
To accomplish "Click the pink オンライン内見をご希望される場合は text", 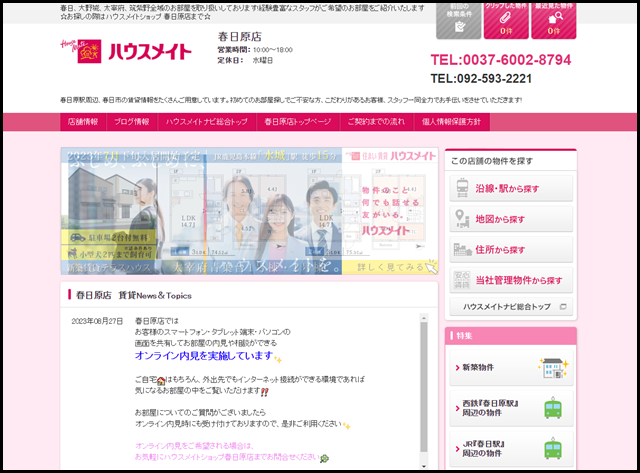I will pyautogui.click(x=194, y=446).
